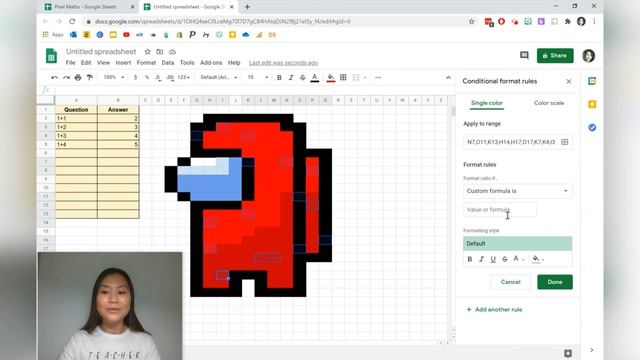Toggle strikethrough in main toolbar
The width and height of the screenshot is (640, 360).
point(303,78)
